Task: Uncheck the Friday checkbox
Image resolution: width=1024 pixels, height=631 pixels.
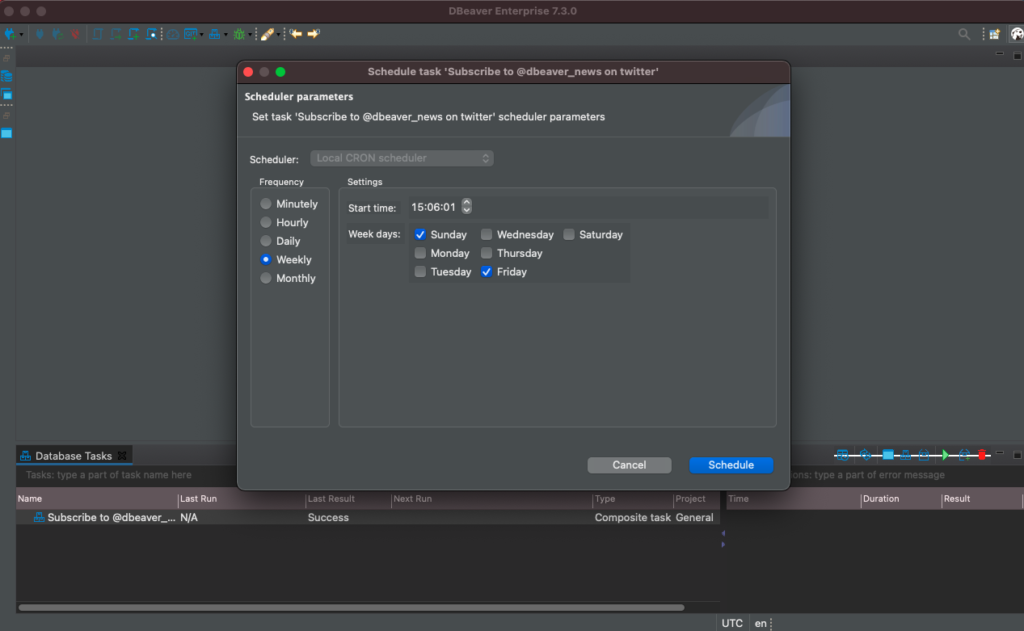Action: pos(487,272)
